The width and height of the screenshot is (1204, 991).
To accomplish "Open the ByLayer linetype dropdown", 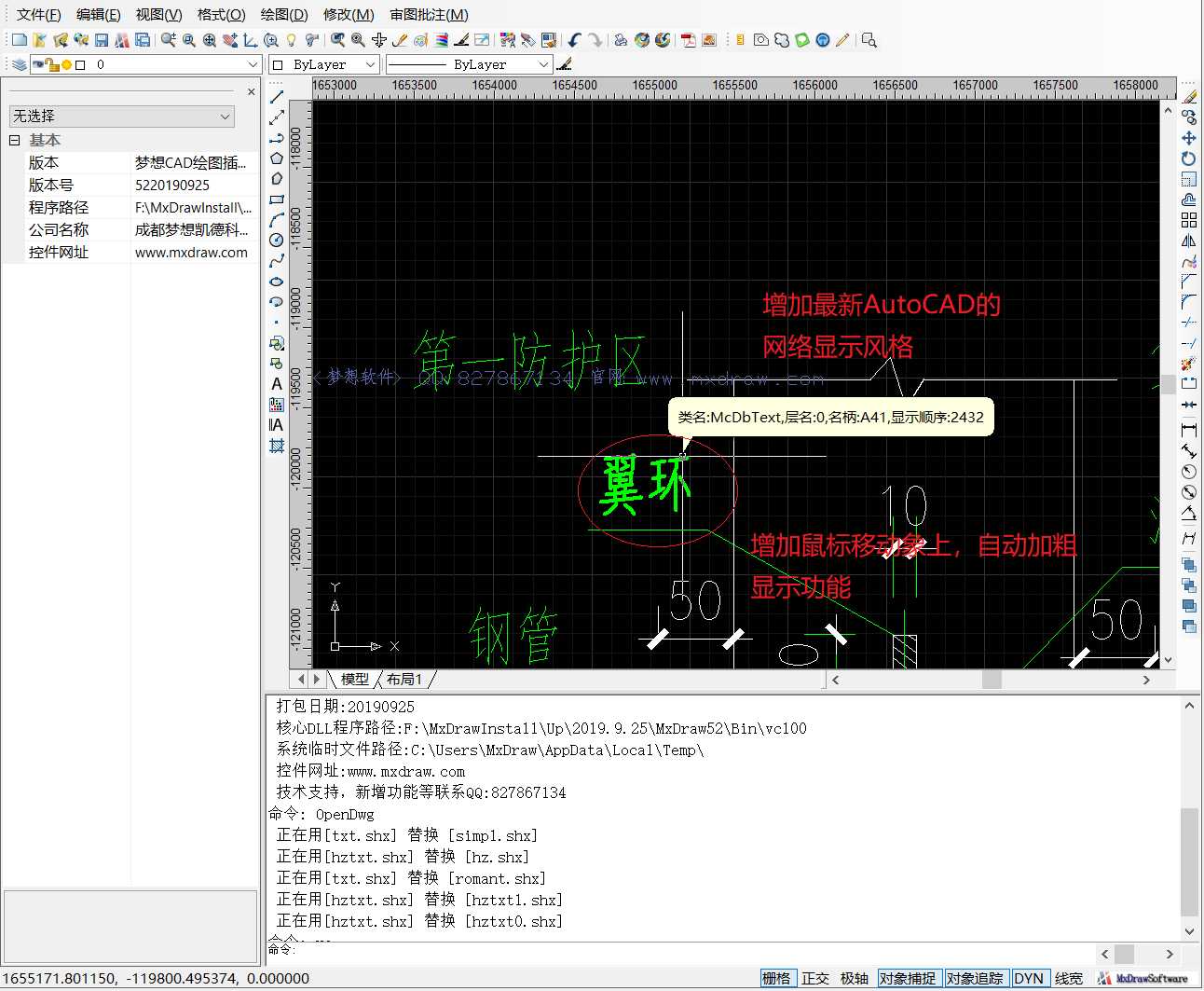I will coord(469,64).
